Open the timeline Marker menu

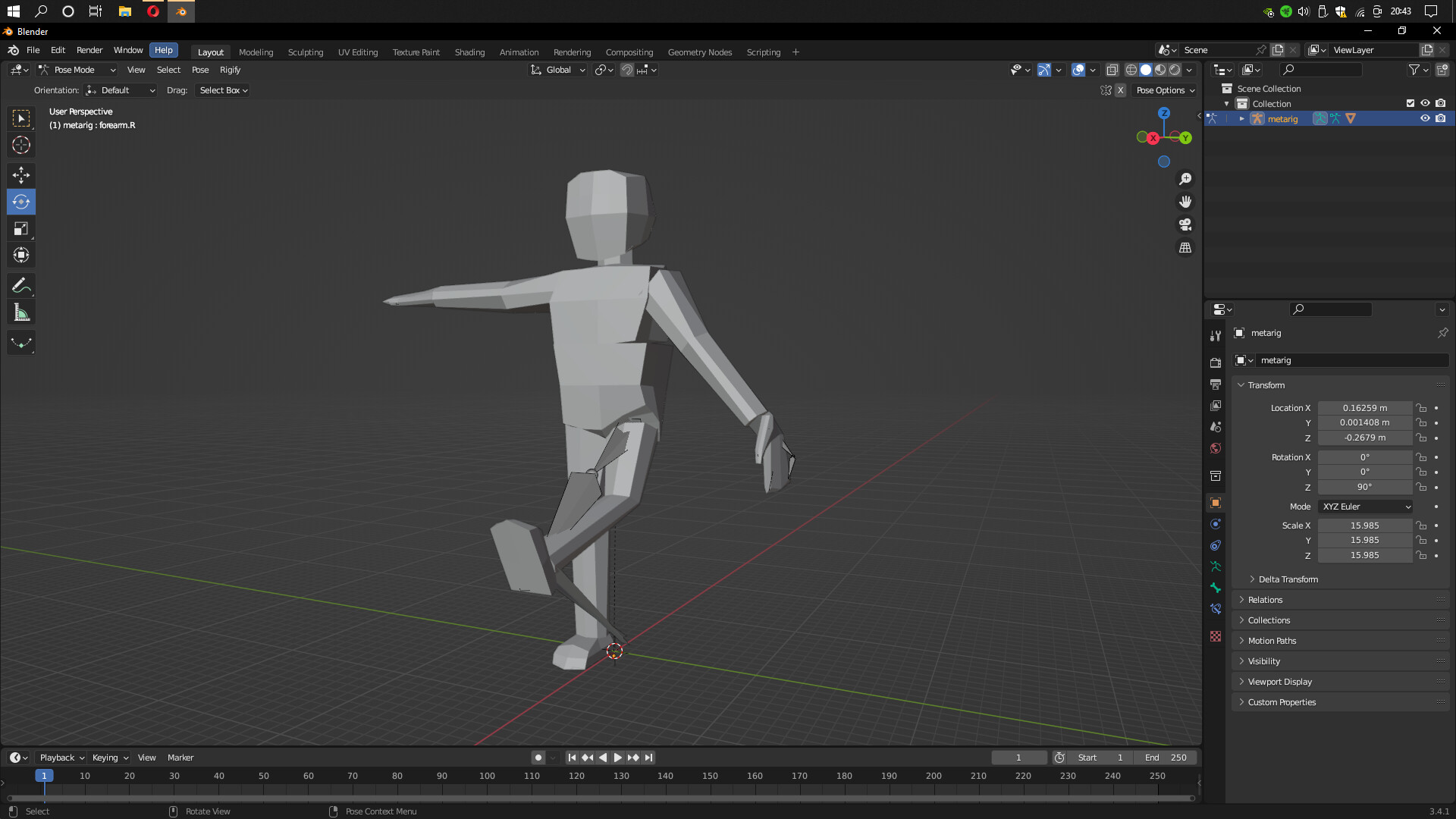point(180,758)
